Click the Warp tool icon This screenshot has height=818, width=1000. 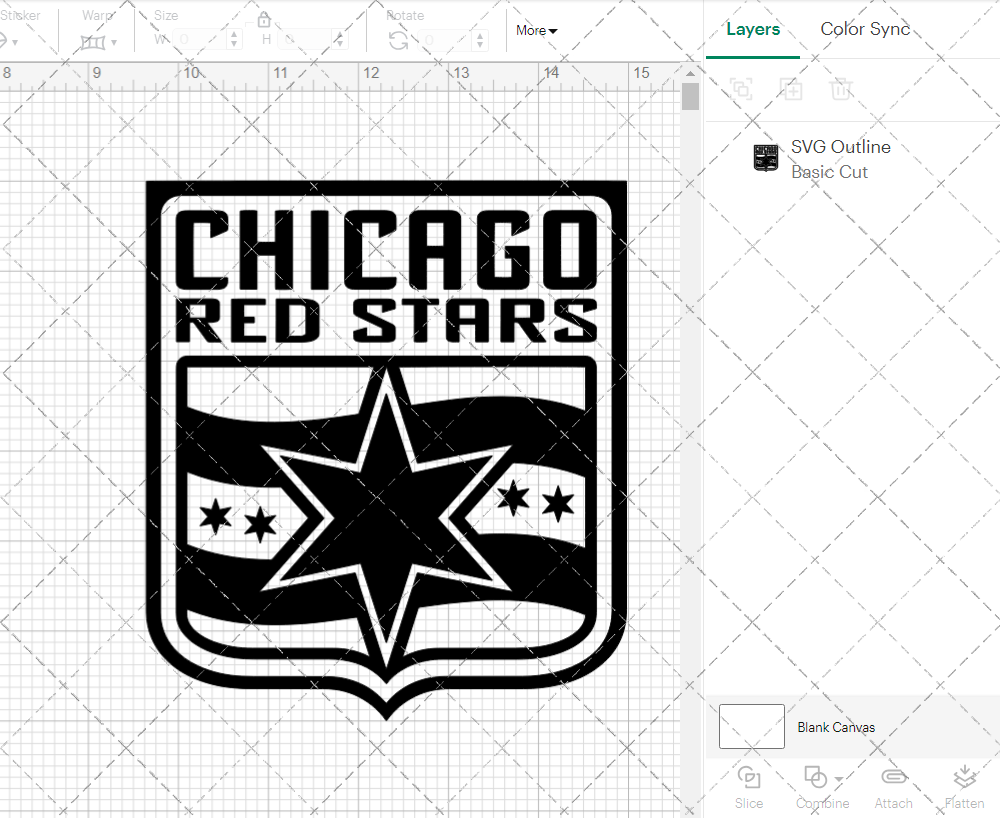[95, 40]
